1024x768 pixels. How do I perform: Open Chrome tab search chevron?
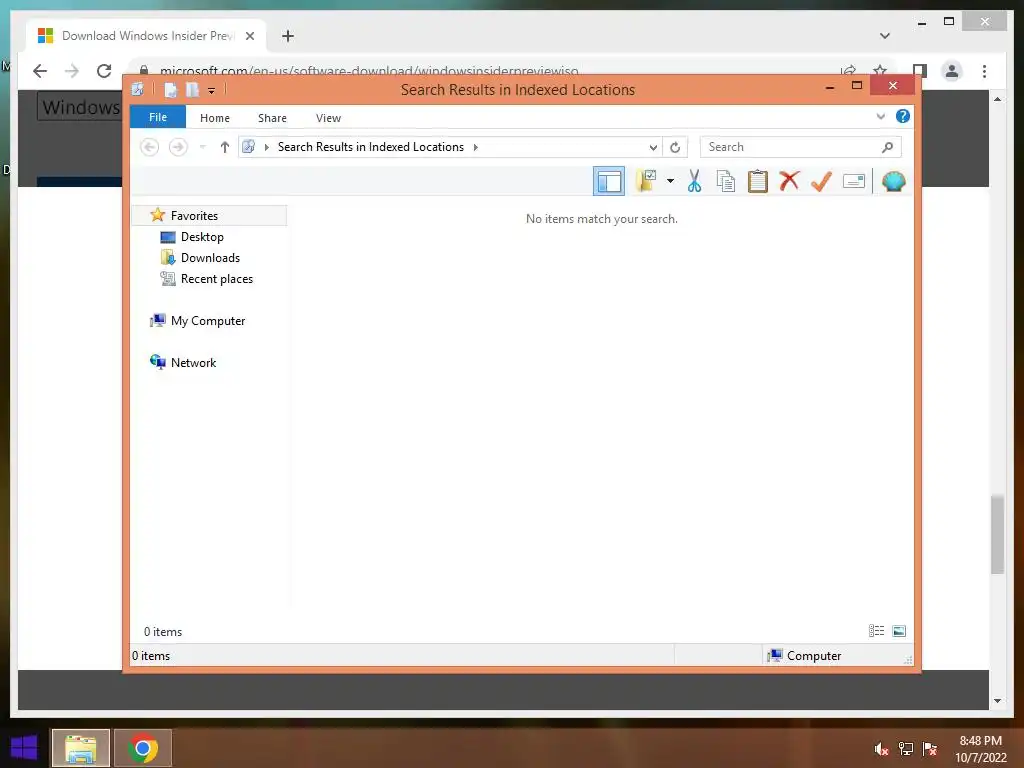coord(885,36)
